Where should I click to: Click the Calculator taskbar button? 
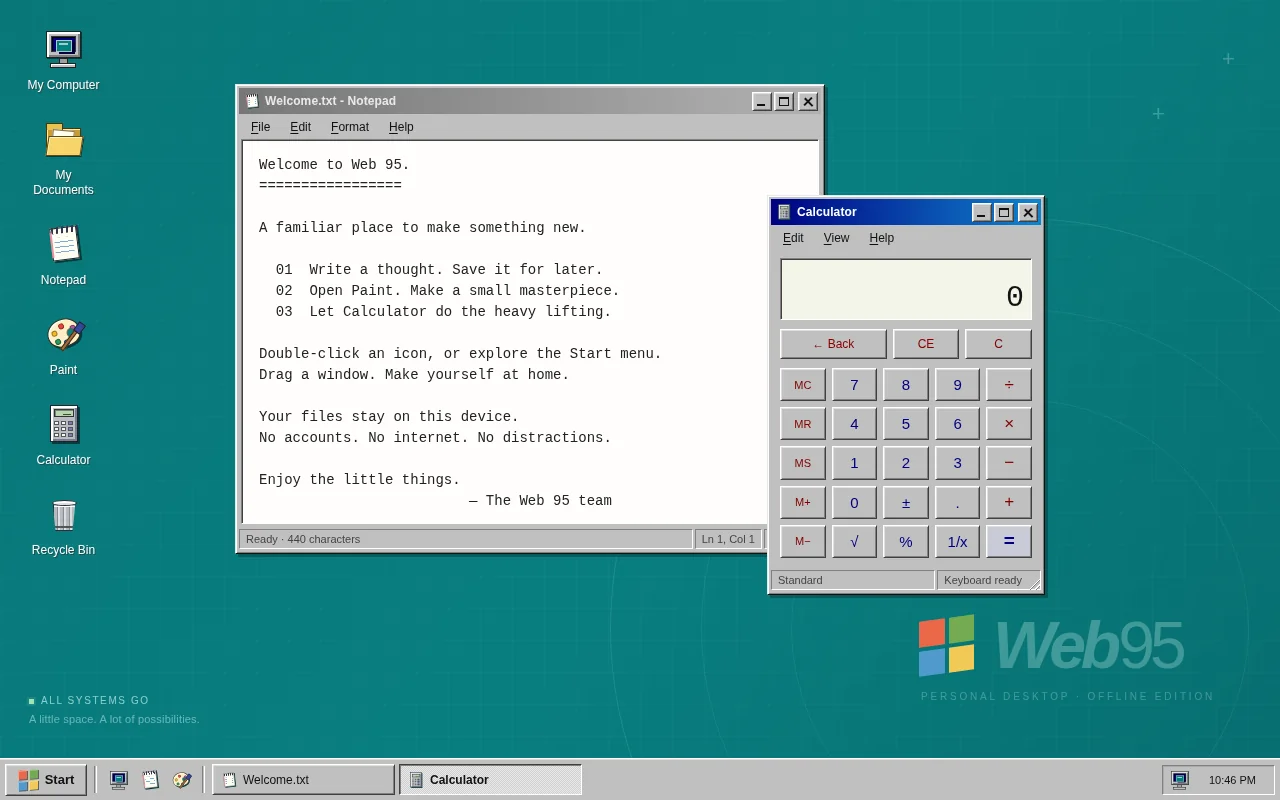tap(490, 780)
